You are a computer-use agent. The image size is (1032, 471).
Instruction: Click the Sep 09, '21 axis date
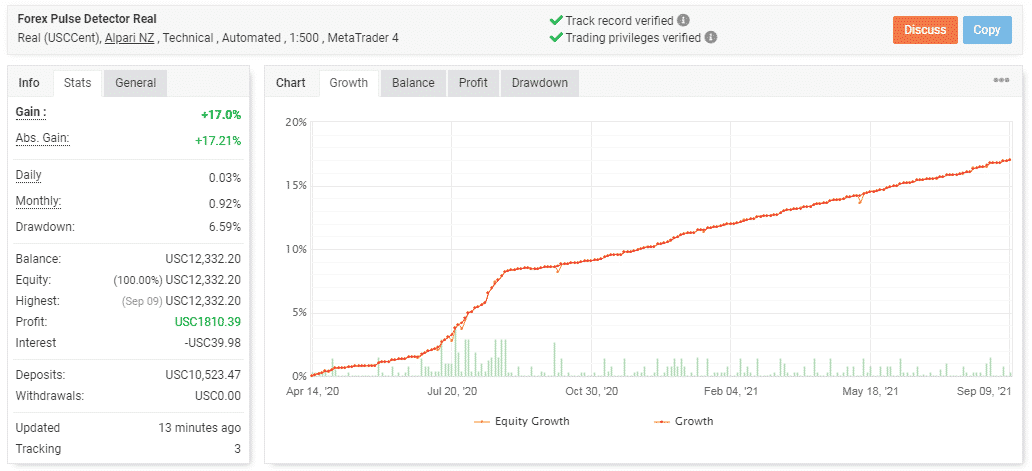985,391
